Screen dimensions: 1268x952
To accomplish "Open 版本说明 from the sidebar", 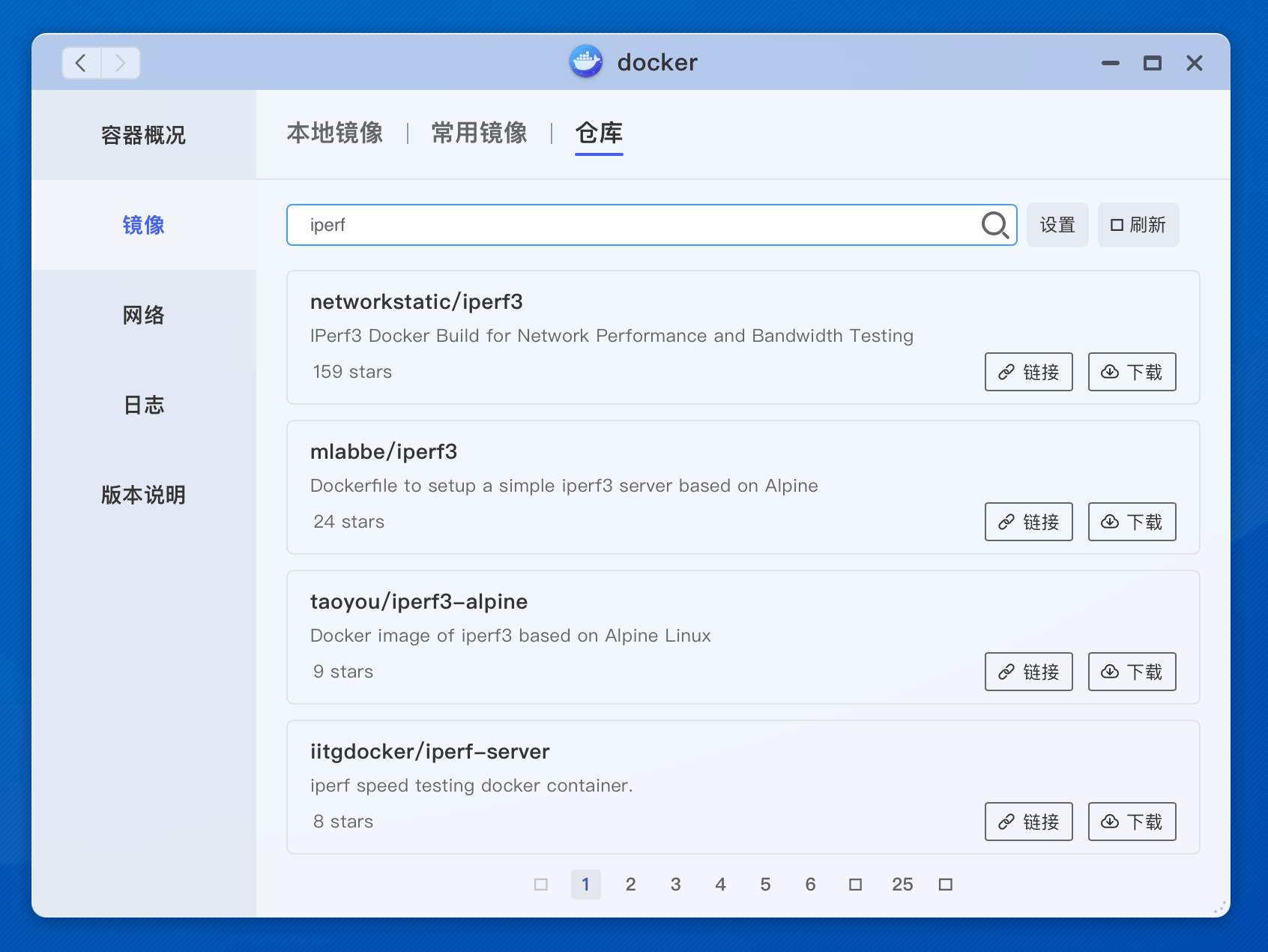I will click(x=144, y=495).
